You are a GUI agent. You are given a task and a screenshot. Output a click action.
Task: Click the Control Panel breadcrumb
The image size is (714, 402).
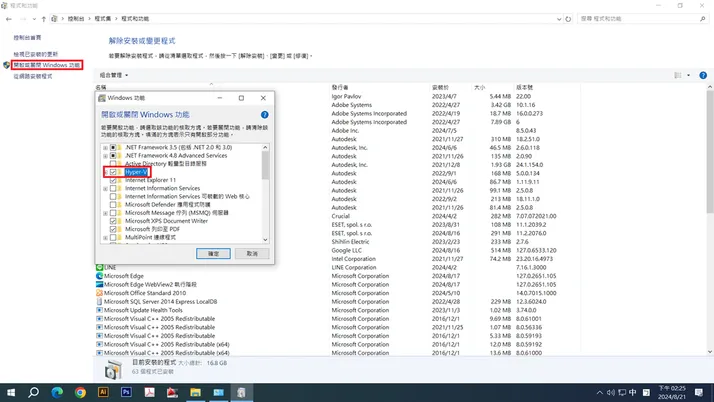tap(76, 19)
